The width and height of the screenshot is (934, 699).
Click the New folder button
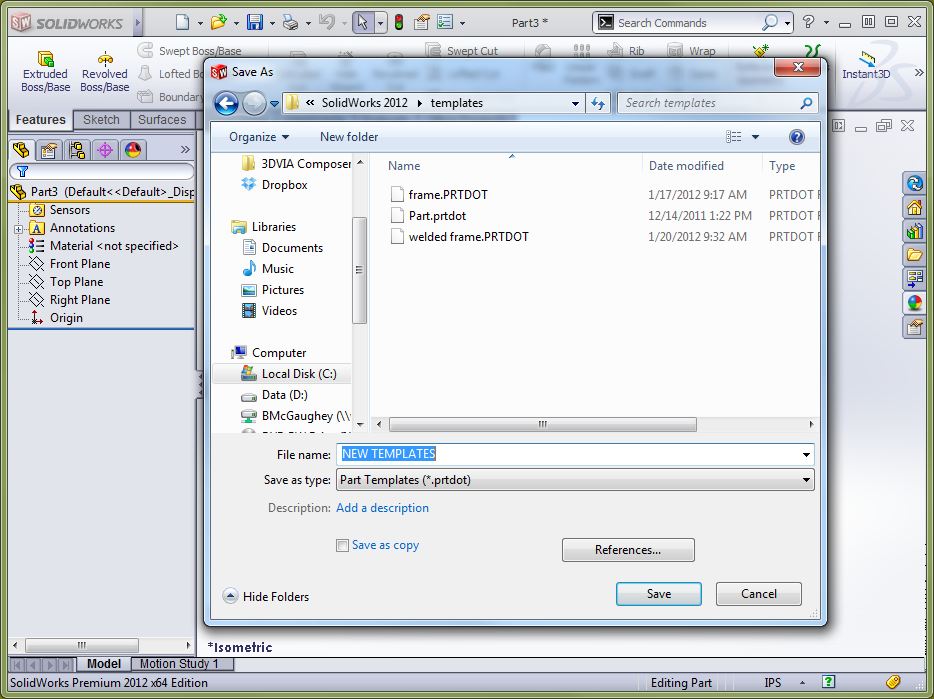[349, 137]
